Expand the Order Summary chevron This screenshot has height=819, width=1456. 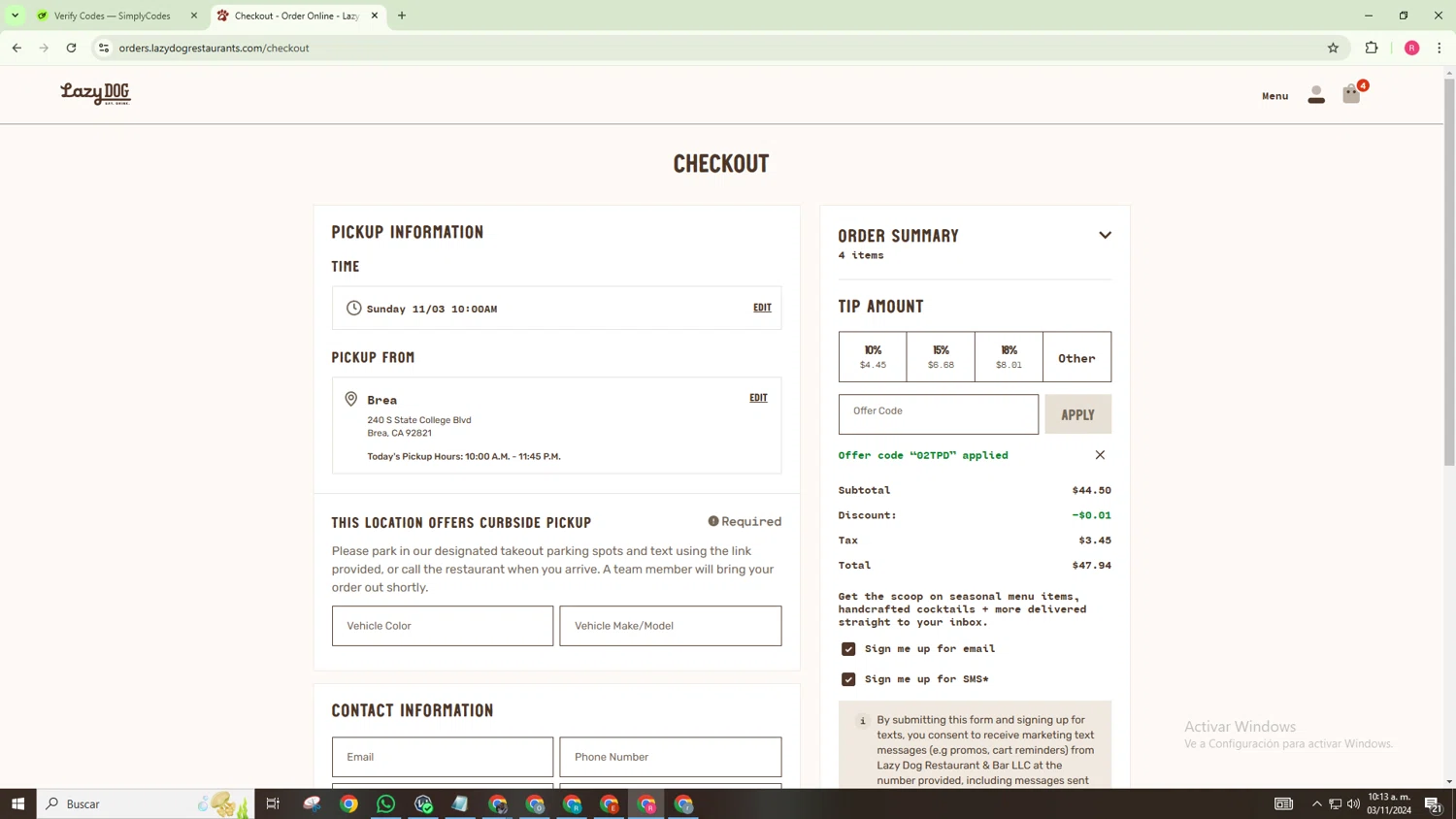click(x=1105, y=235)
